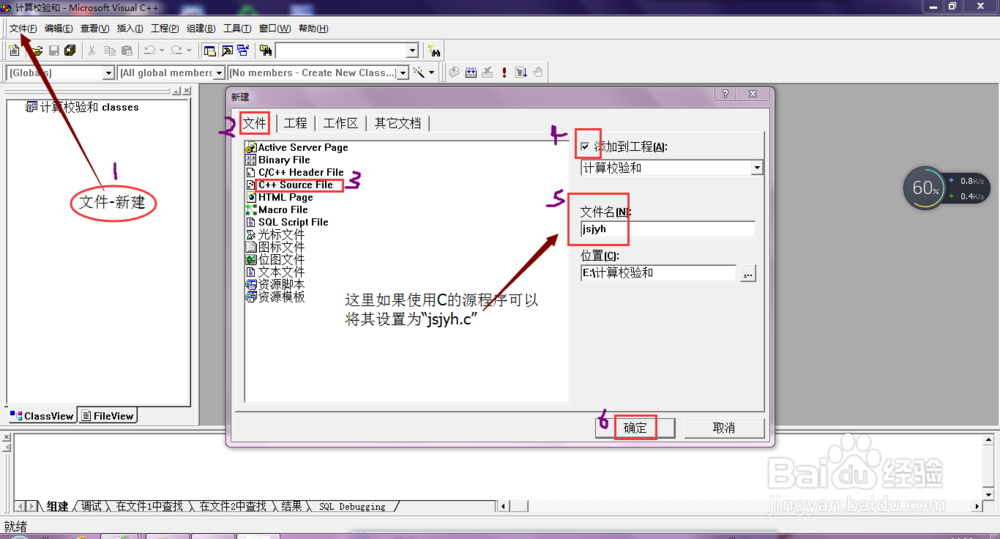Click the output pane scroll-down arrow

989,494
